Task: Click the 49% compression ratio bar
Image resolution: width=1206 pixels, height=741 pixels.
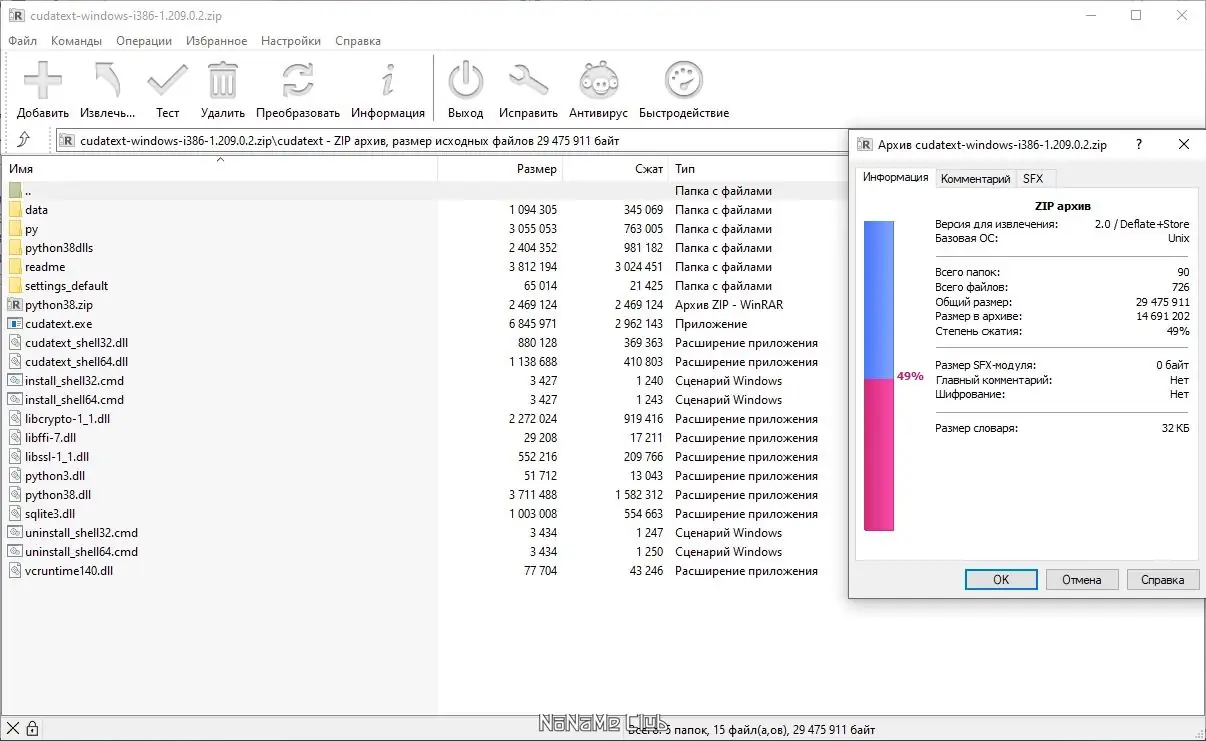Action: tap(879, 376)
